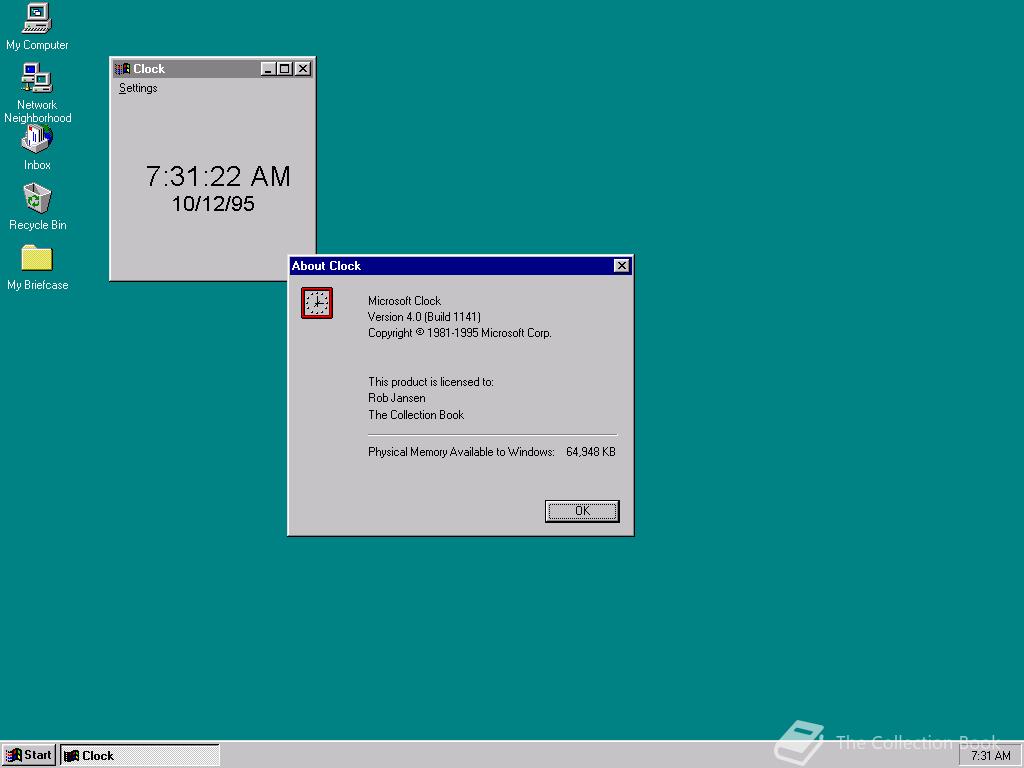Select the Inbox desktop icon
Viewport: 1024px width, 768px height.
[37, 147]
